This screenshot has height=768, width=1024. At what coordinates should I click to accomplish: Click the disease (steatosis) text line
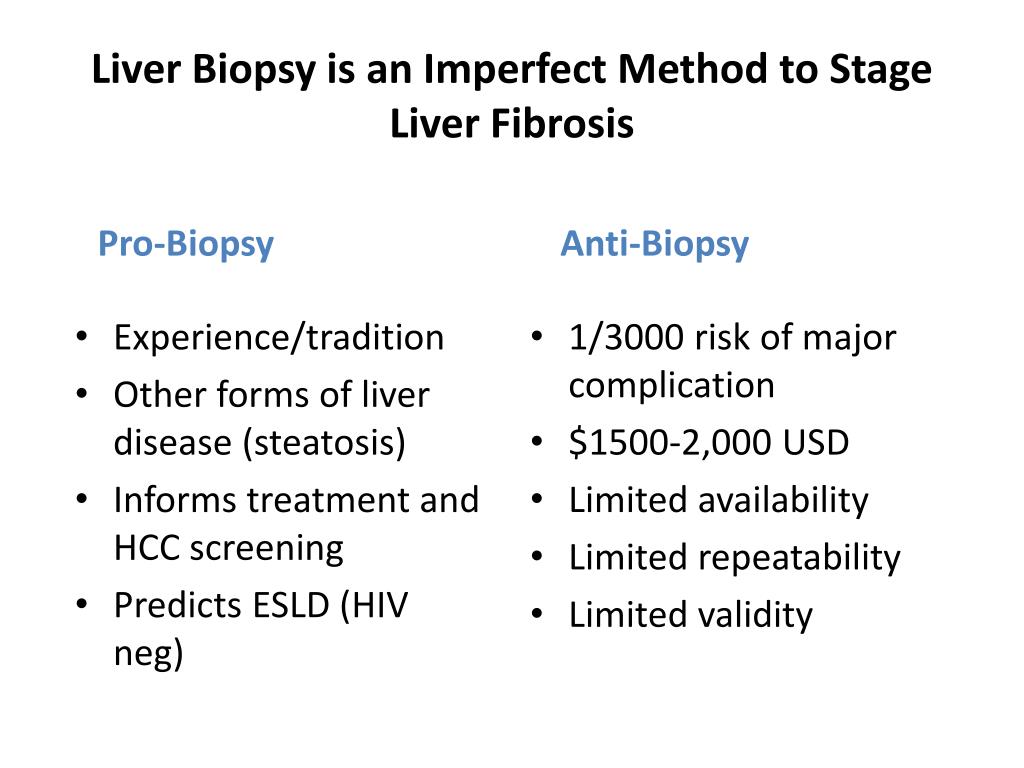(x=259, y=443)
